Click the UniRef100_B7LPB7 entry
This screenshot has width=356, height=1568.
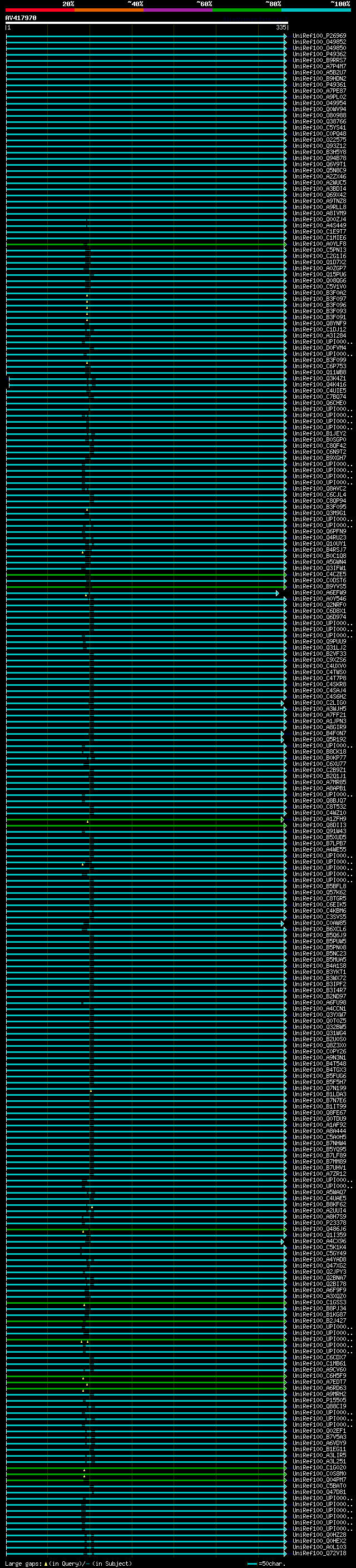pyautogui.click(x=319, y=844)
